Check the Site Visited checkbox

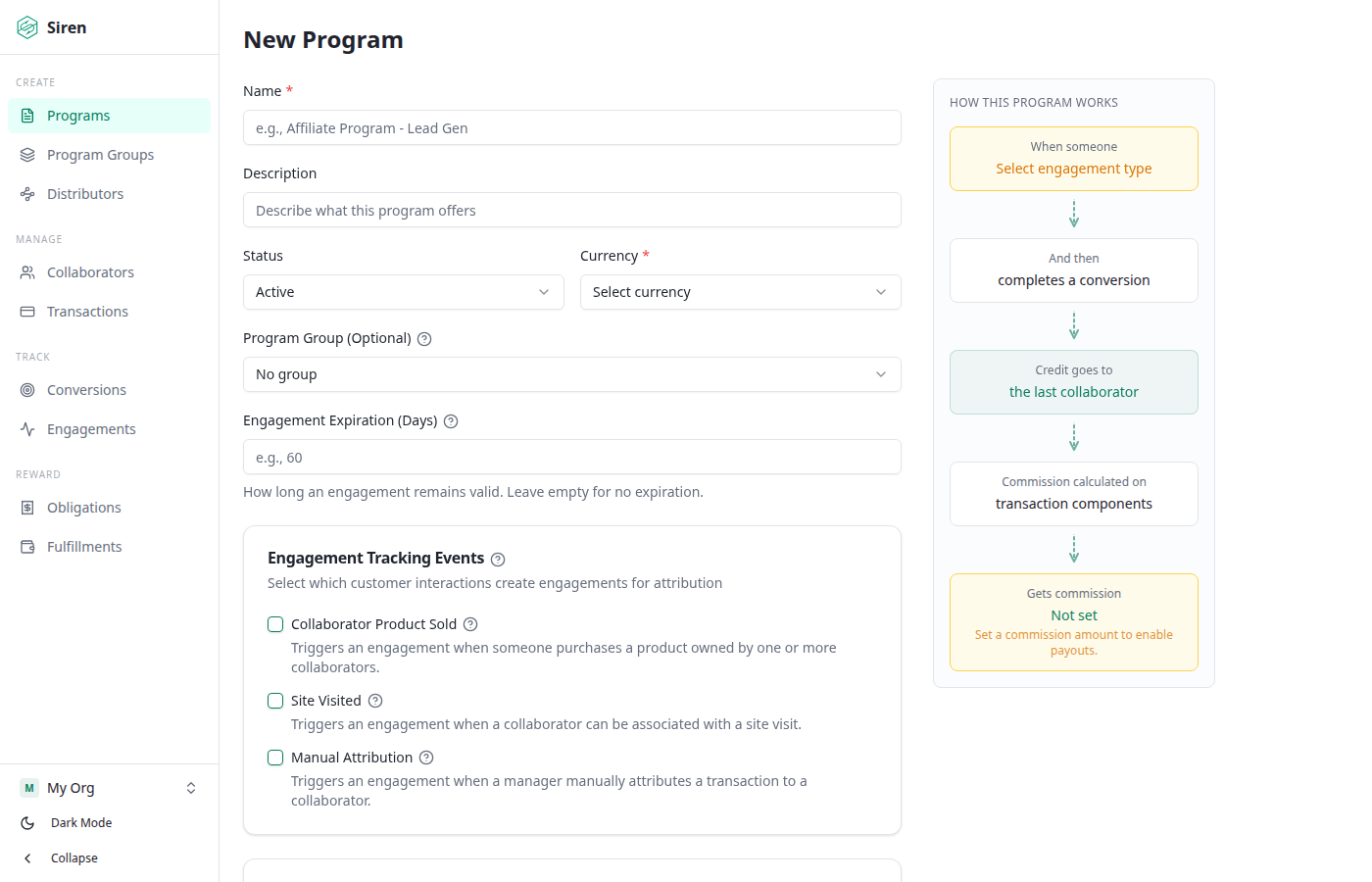[275, 701]
